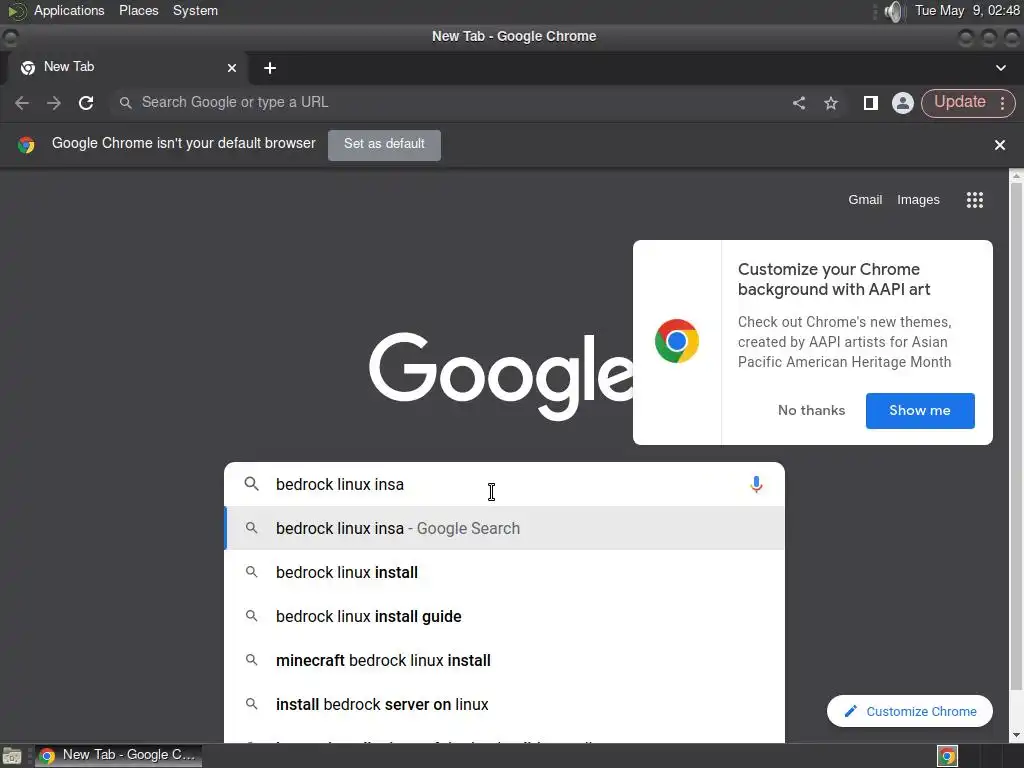Click the Update button in the toolbar
The image size is (1024, 768).
(959, 102)
